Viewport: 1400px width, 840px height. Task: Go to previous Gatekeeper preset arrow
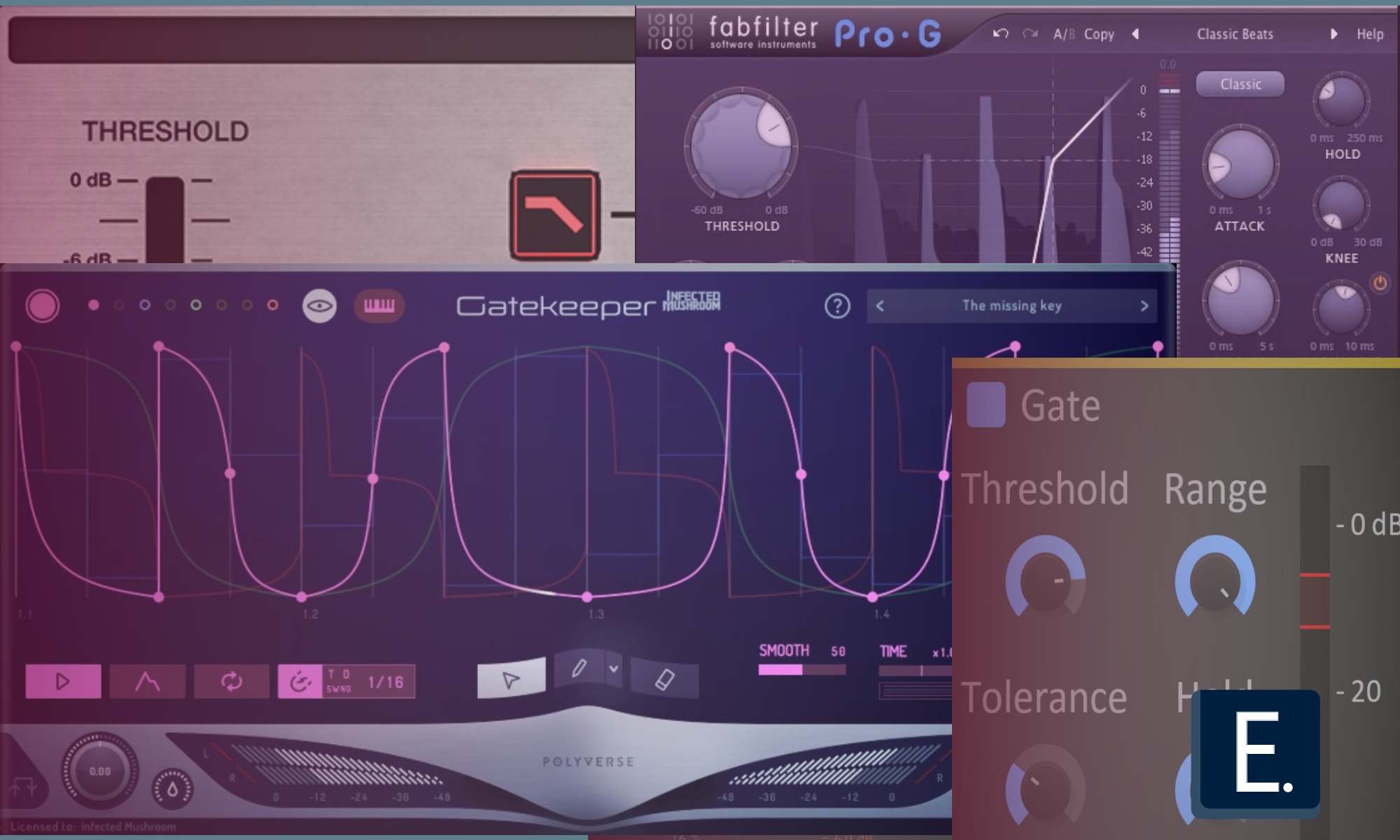[880, 306]
